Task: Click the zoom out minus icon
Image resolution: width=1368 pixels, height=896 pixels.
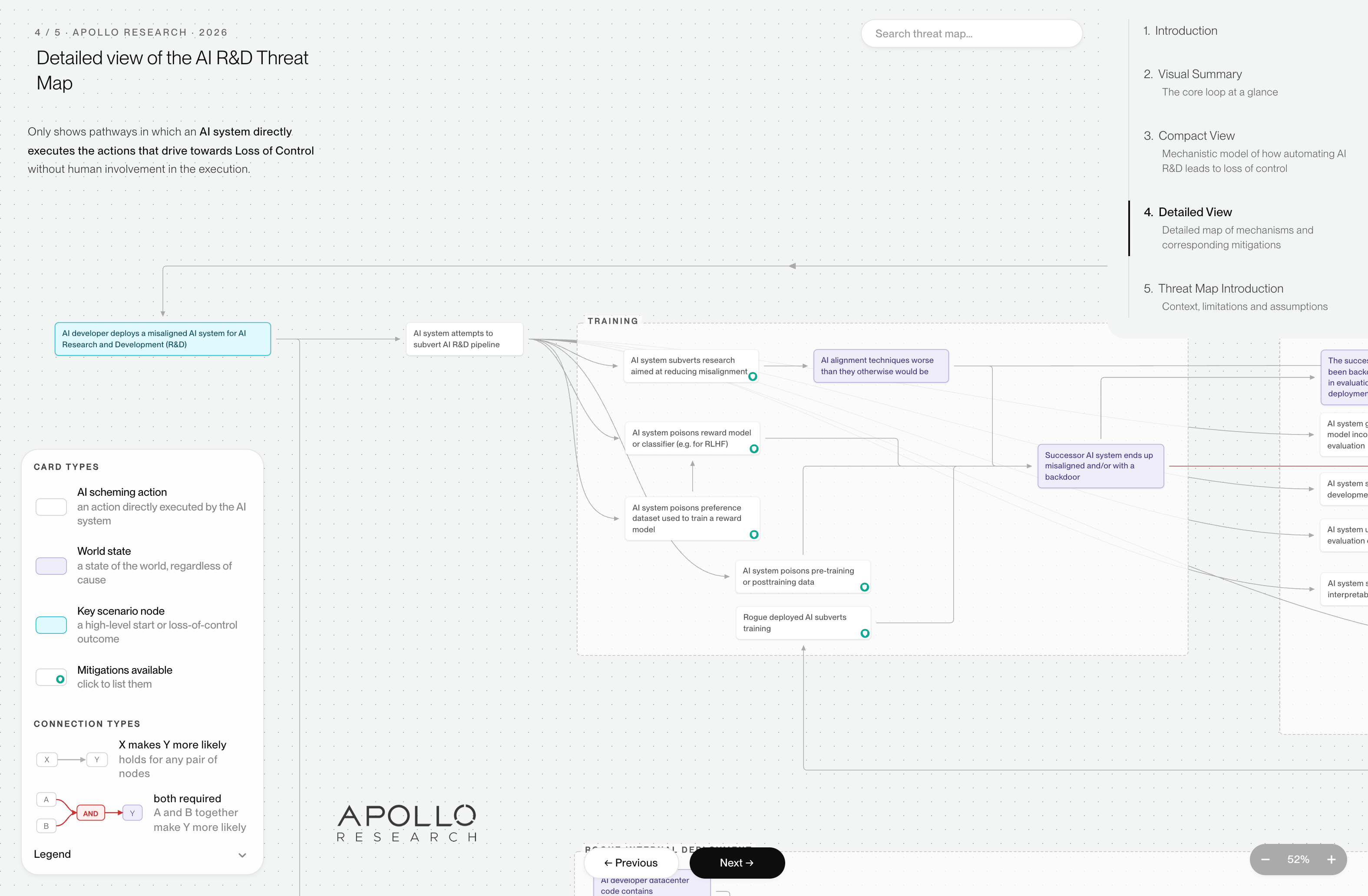Action: [x=1265, y=859]
